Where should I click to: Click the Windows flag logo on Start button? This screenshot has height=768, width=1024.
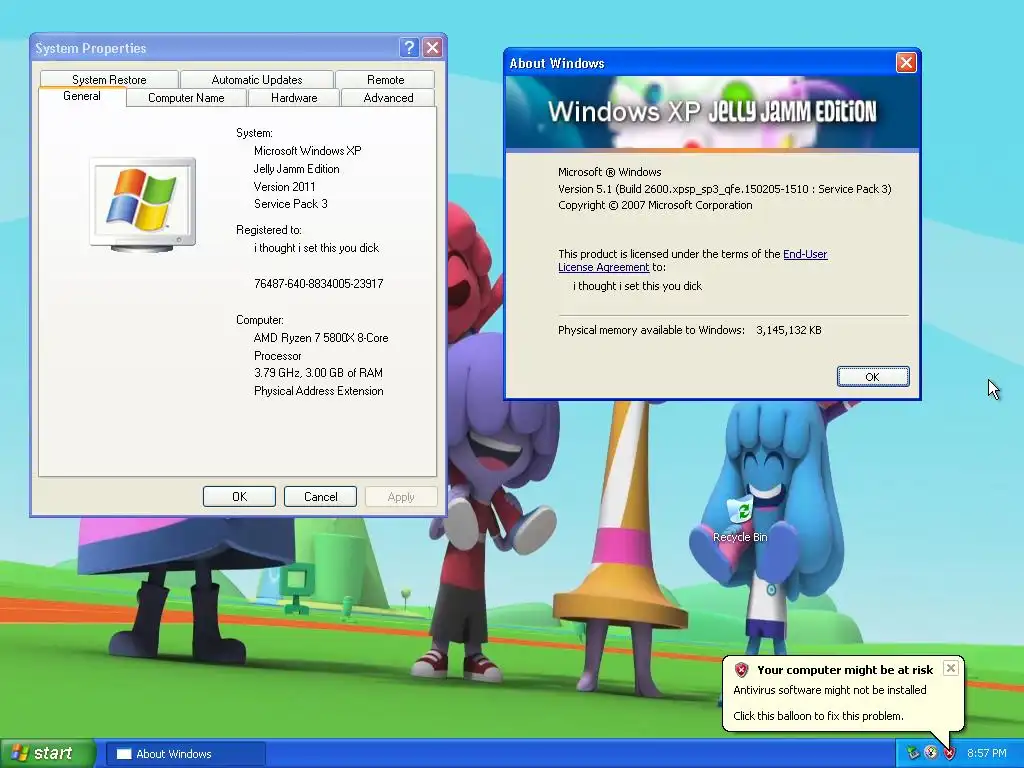(x=20, y=753)
